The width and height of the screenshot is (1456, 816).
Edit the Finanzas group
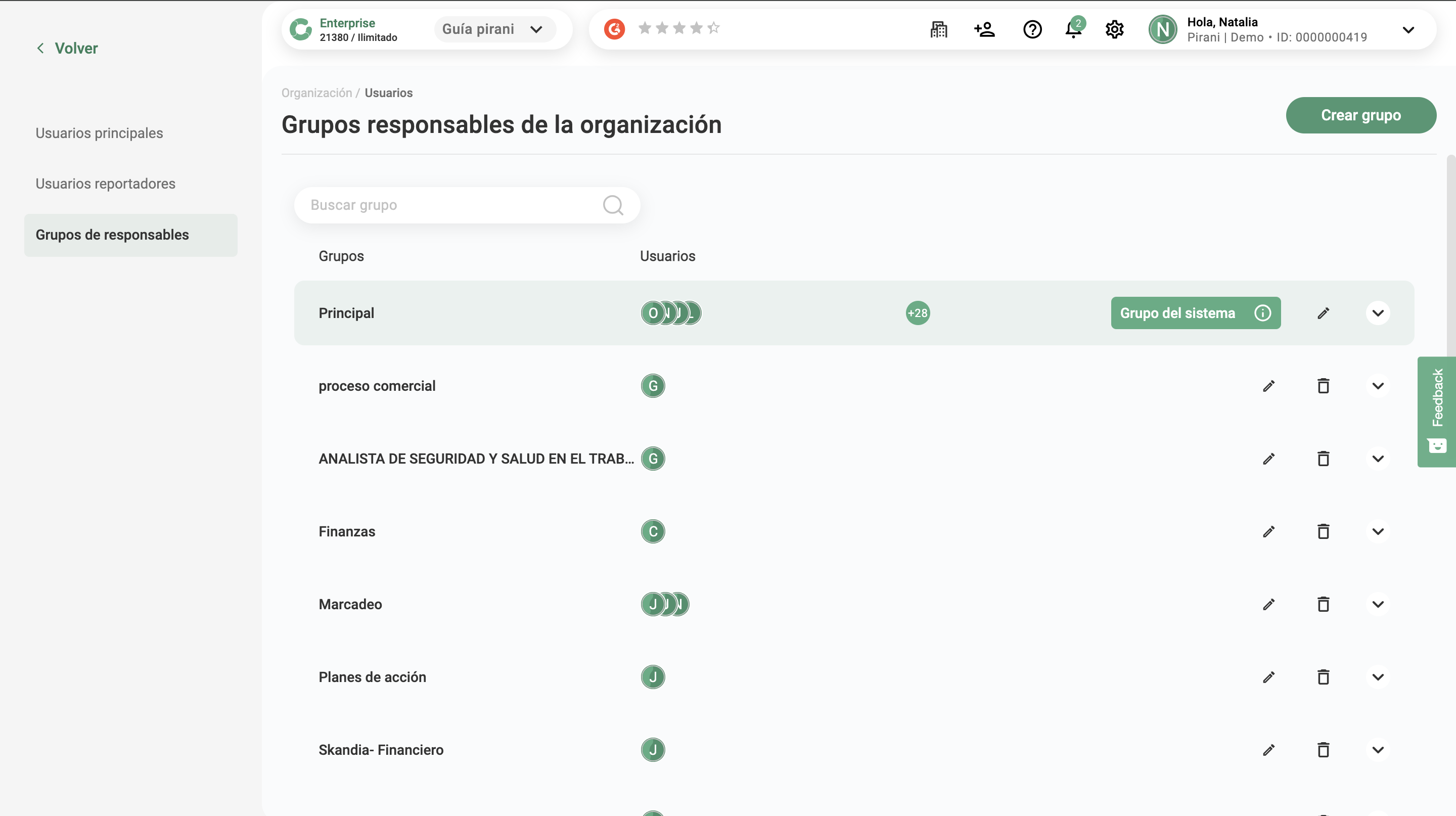(1269, 531)
